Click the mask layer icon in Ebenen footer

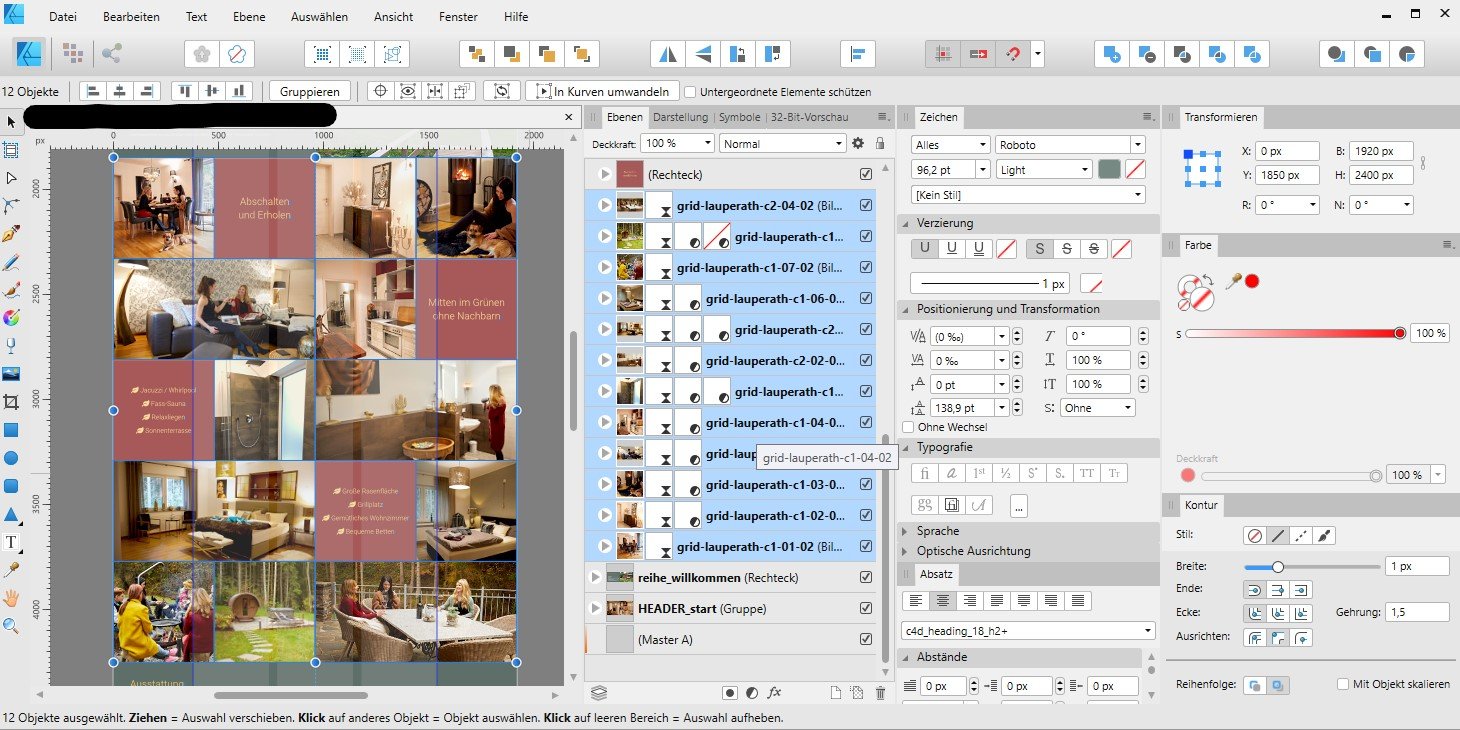(x=730, y=692)
